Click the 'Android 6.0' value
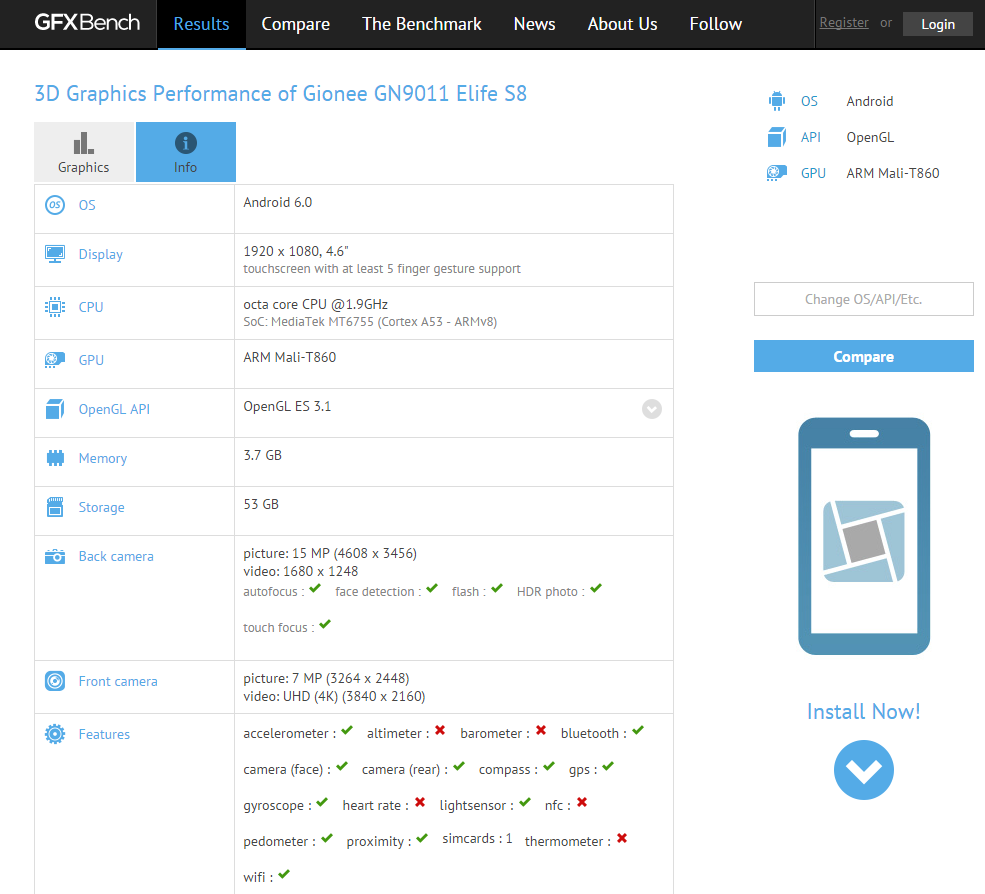This screenshot has height=894, width=985. [x=278, y=202]
